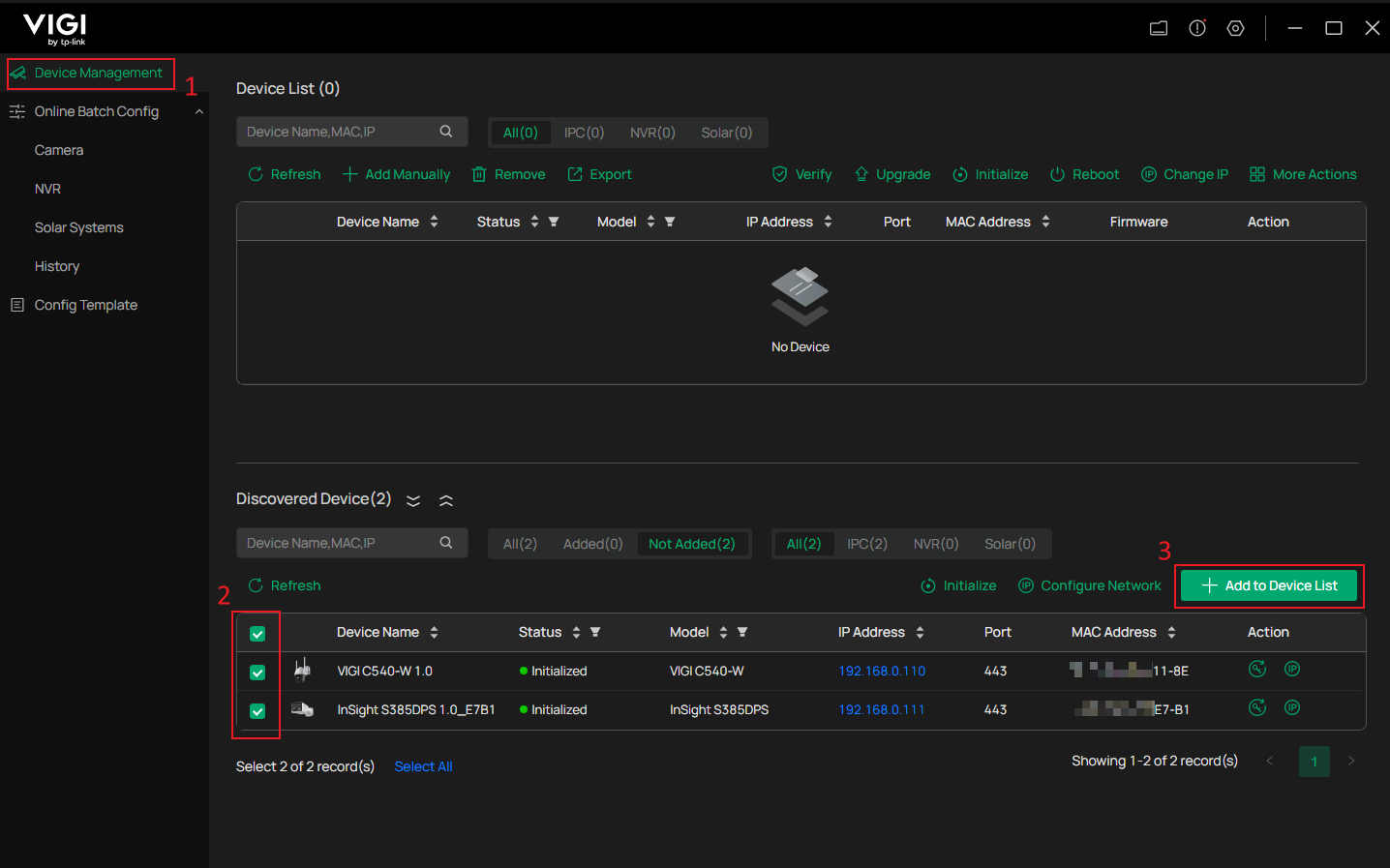The image size is (1390, 868).
Task: Click the Verify shield icon
Action: click(x=779, y=174)
